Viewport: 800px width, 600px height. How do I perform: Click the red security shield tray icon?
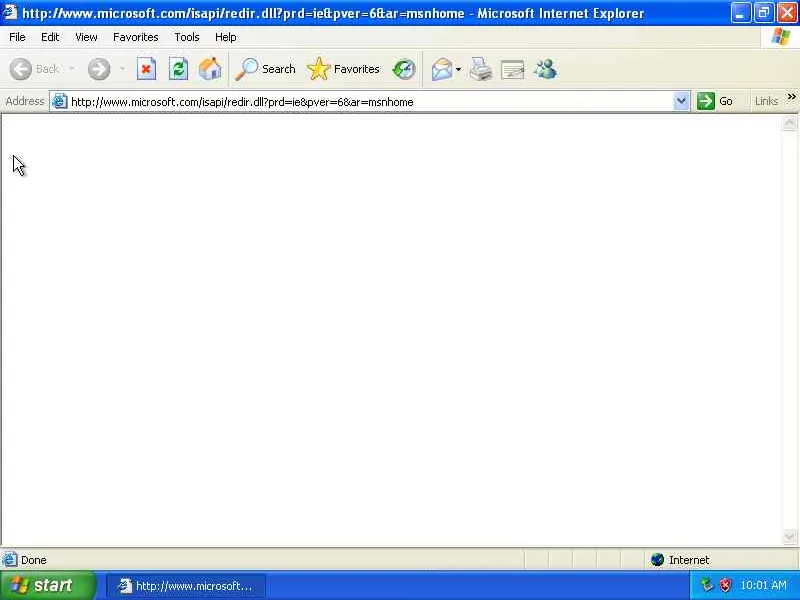click(725, 585)
